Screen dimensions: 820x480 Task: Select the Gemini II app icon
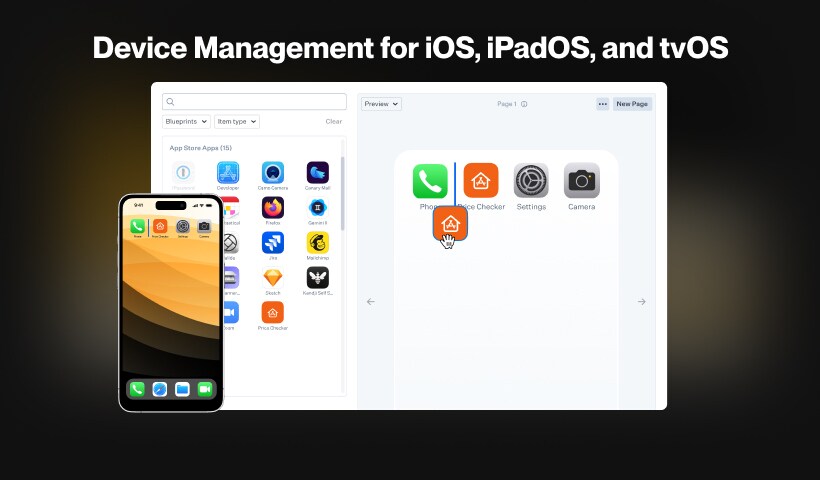coord(317,208)
